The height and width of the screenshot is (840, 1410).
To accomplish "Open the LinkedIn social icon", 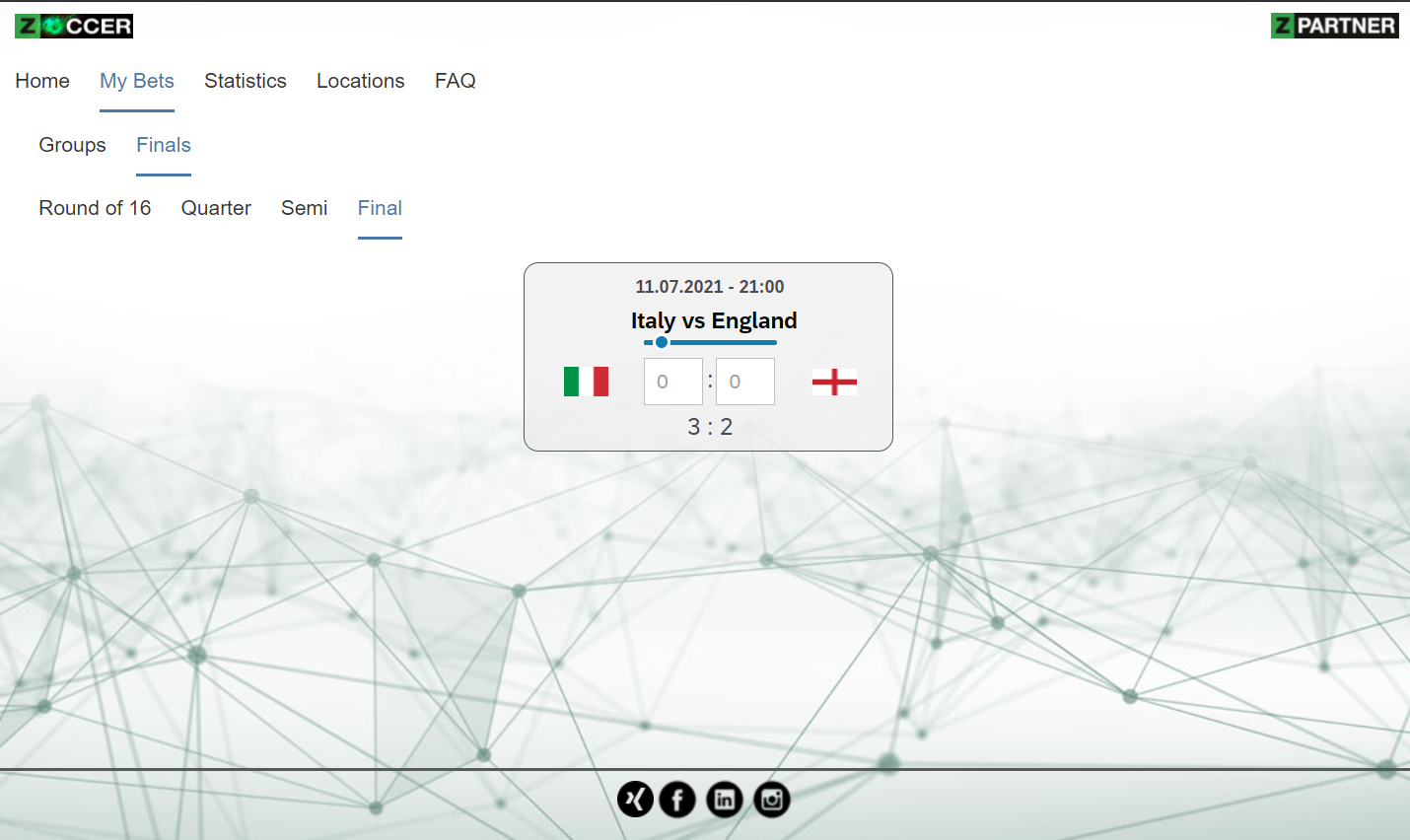I will (x=725, y=800).
